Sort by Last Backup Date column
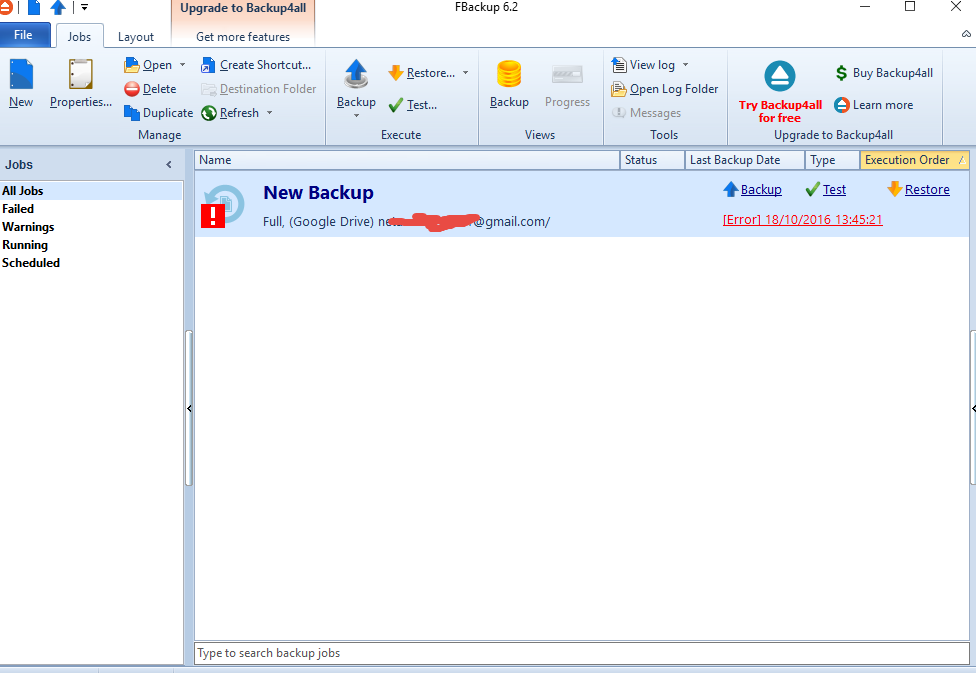The width and height of the screenshot is (976, 673). [744, 160]
